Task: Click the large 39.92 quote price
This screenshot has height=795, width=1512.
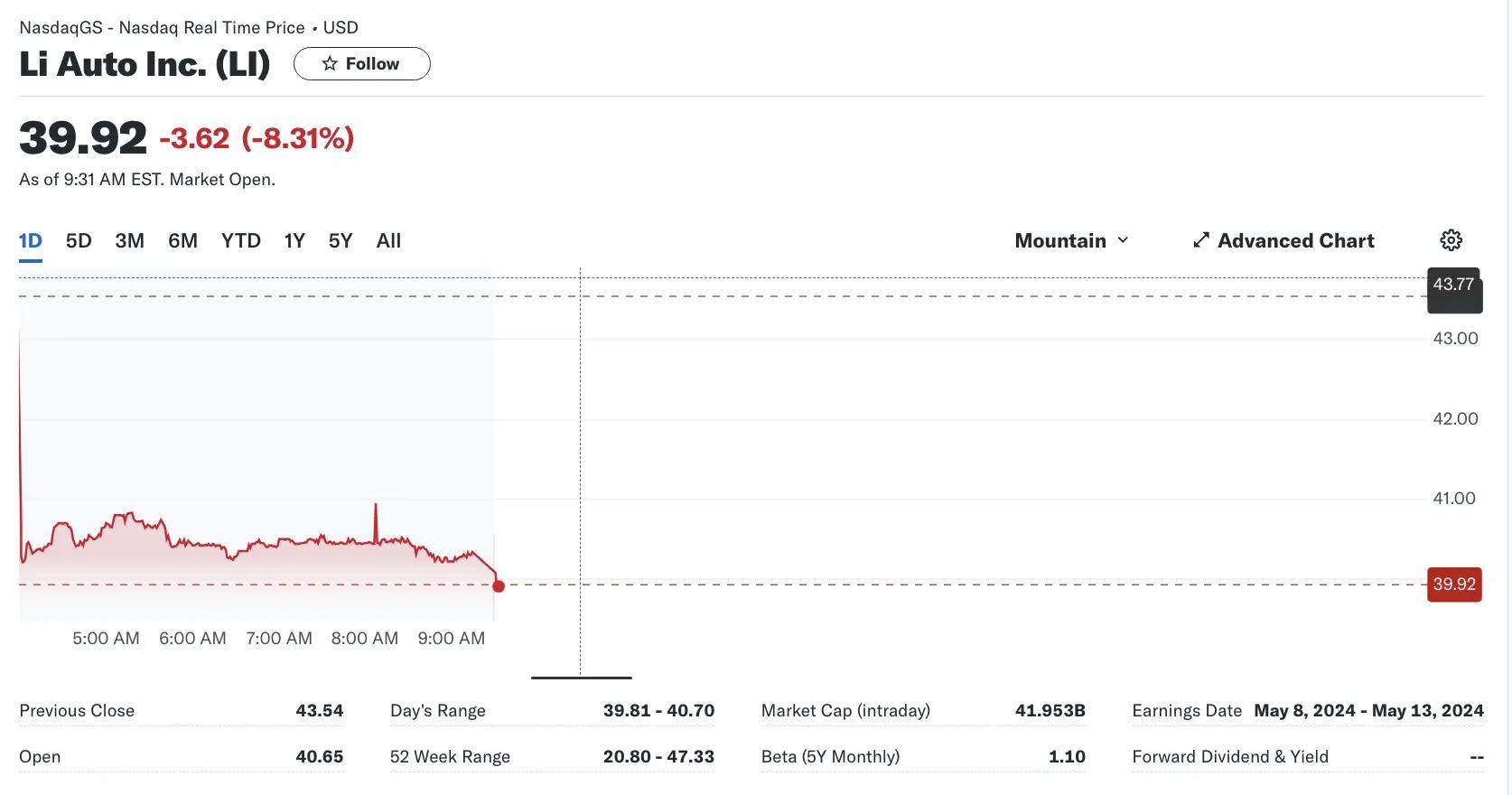Action: (83, 138)
